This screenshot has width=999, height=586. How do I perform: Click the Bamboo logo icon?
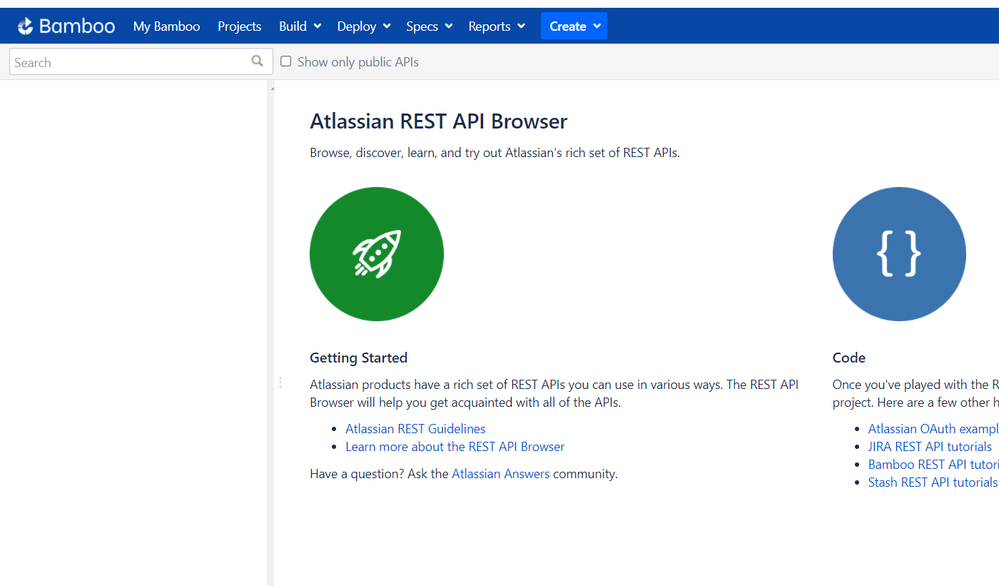point(25,26)
